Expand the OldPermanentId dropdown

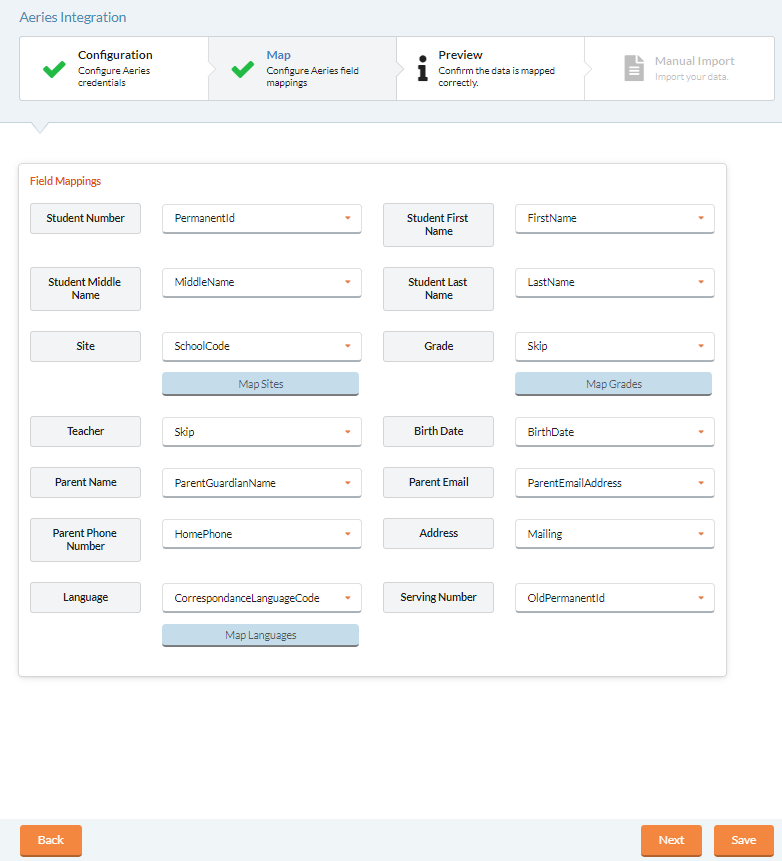pyautogui.click(x=615, y=598)
